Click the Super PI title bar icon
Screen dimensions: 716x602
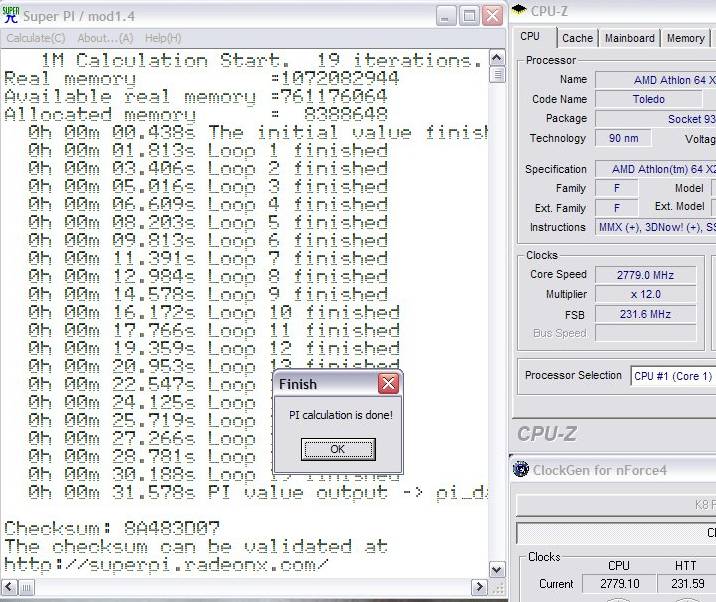click(12, 15)
